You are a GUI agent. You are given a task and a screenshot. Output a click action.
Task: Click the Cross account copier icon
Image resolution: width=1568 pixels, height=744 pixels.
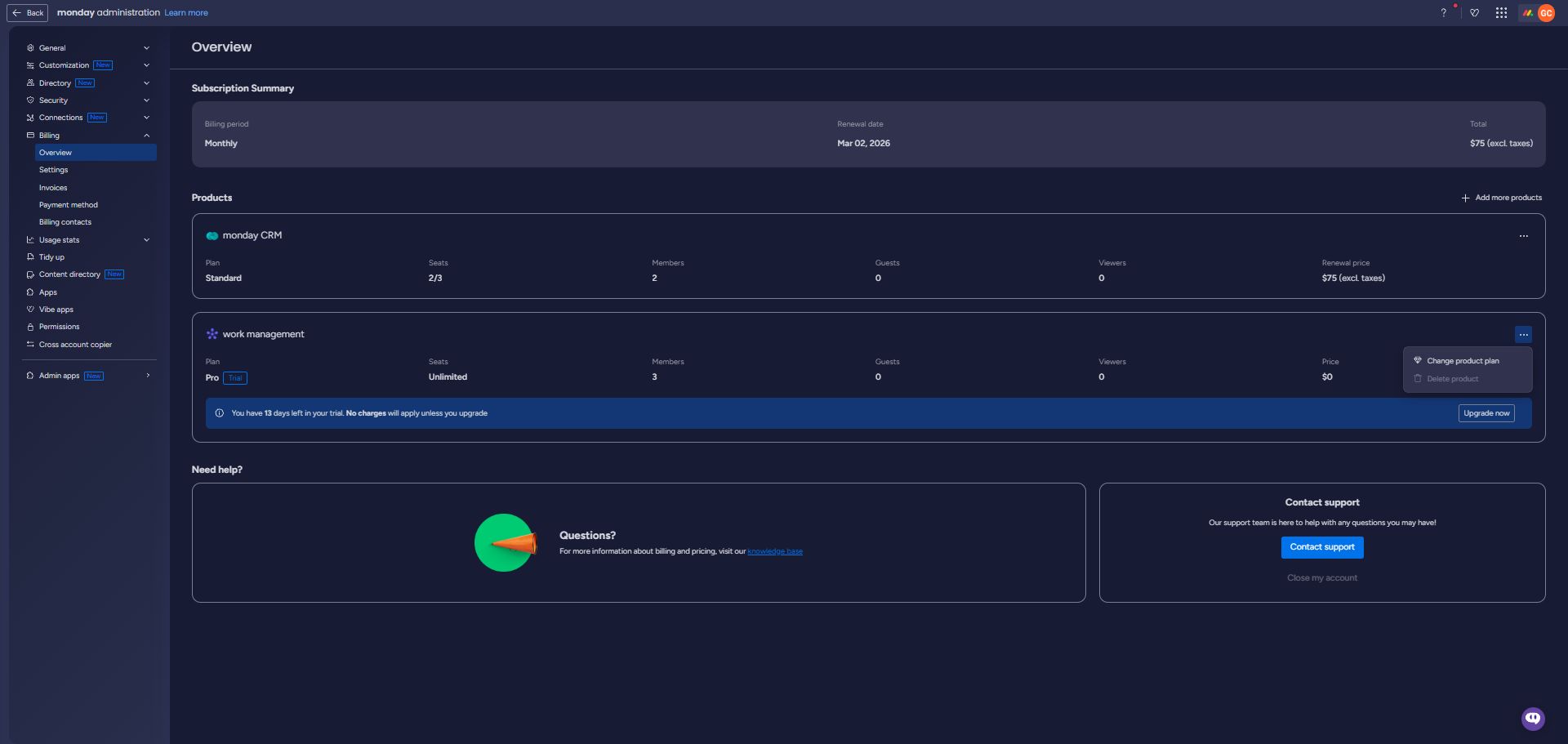tap(30, 345)
